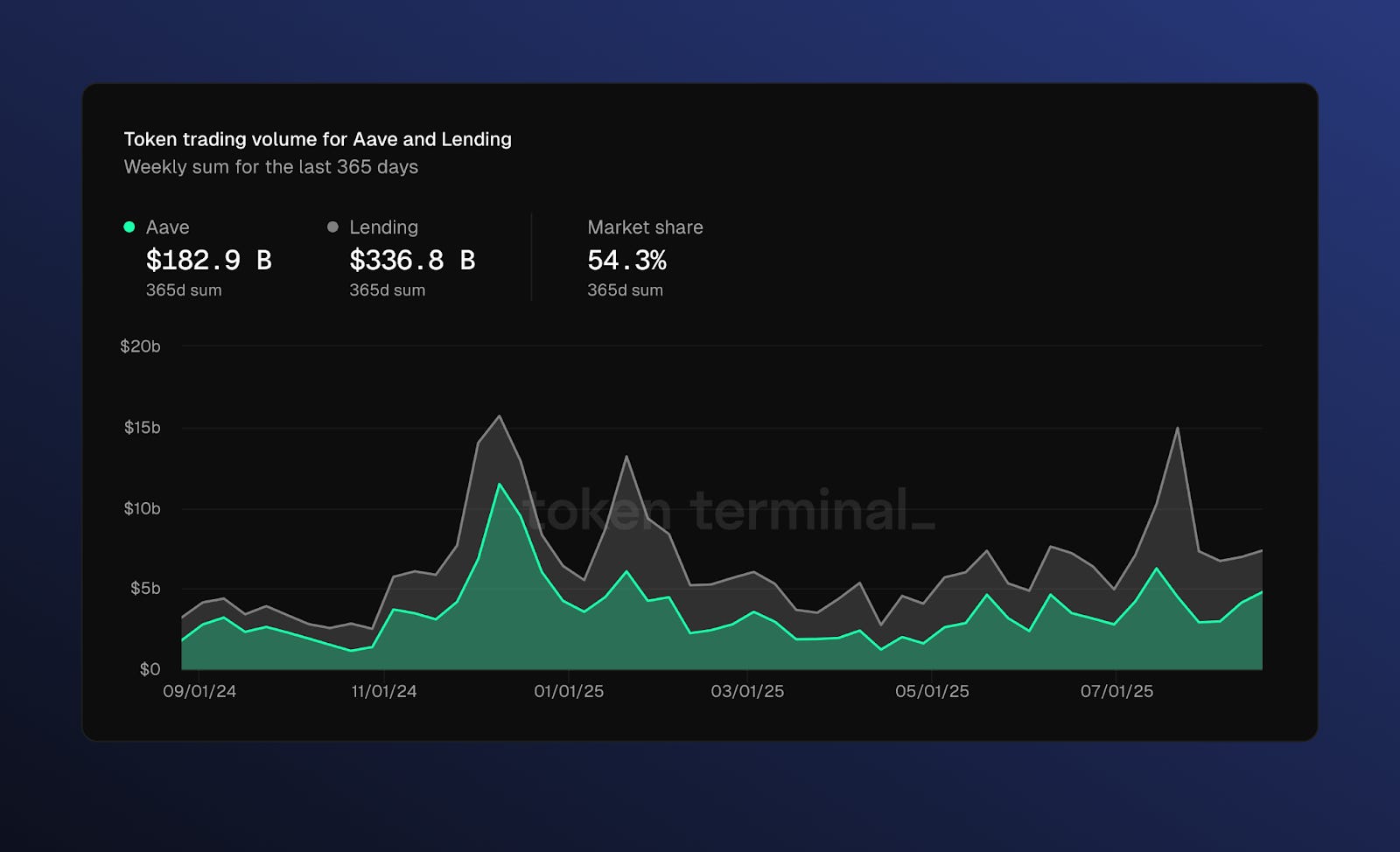Click the '365d sum' caption under Aave
Image resolution: width=1400 pixels, height=852 pixels.
[x=184, y=290]
